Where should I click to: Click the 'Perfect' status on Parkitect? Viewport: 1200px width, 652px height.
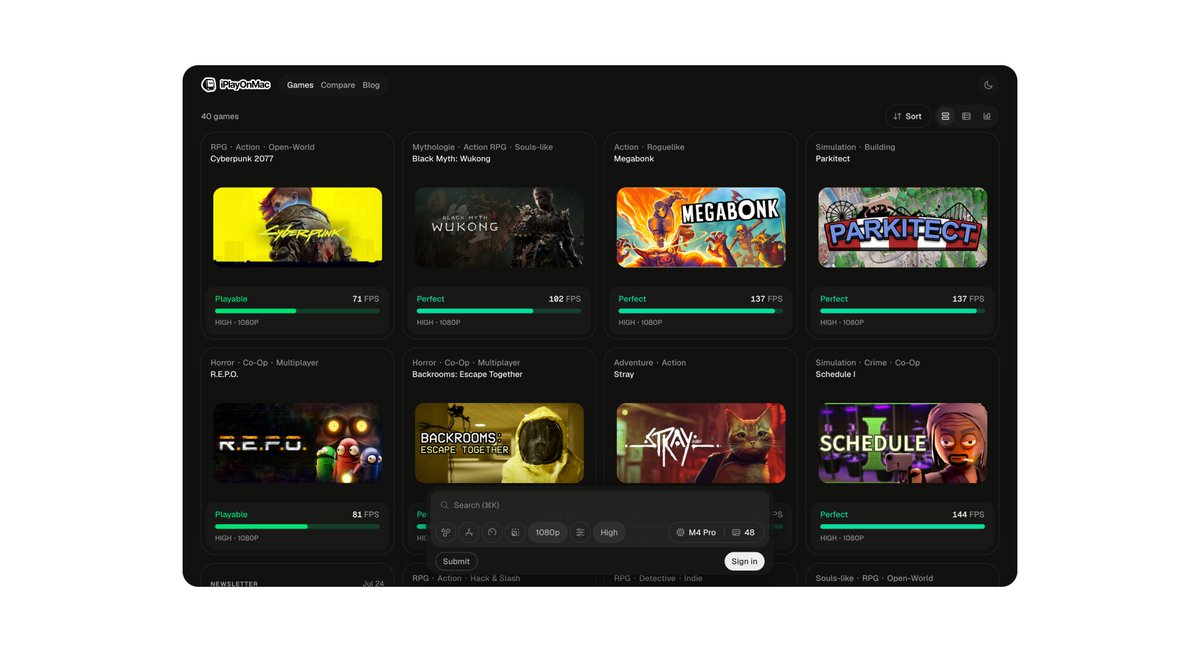[834, 299]
